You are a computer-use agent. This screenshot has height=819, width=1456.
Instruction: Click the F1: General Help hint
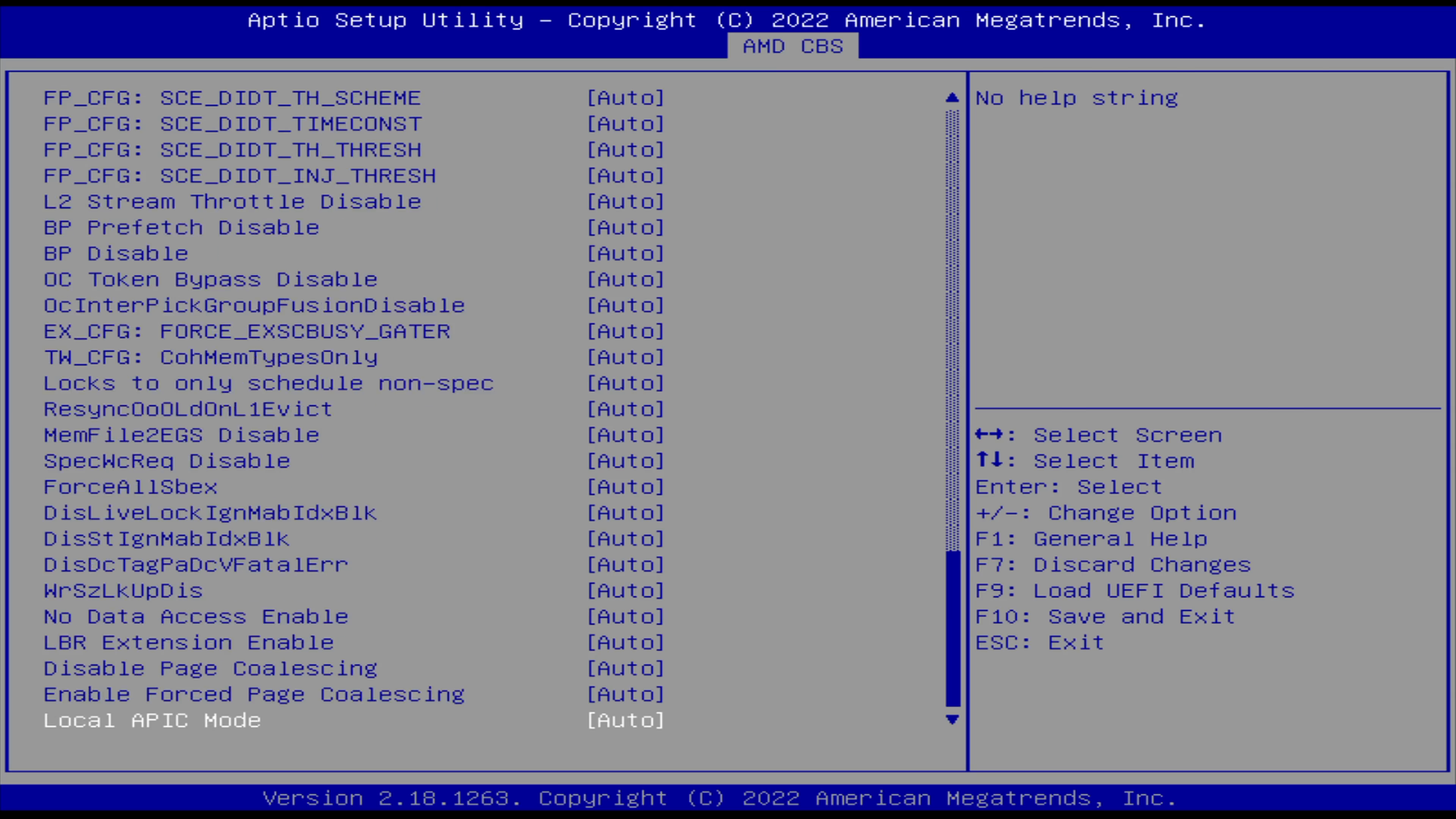[1092, 539]
